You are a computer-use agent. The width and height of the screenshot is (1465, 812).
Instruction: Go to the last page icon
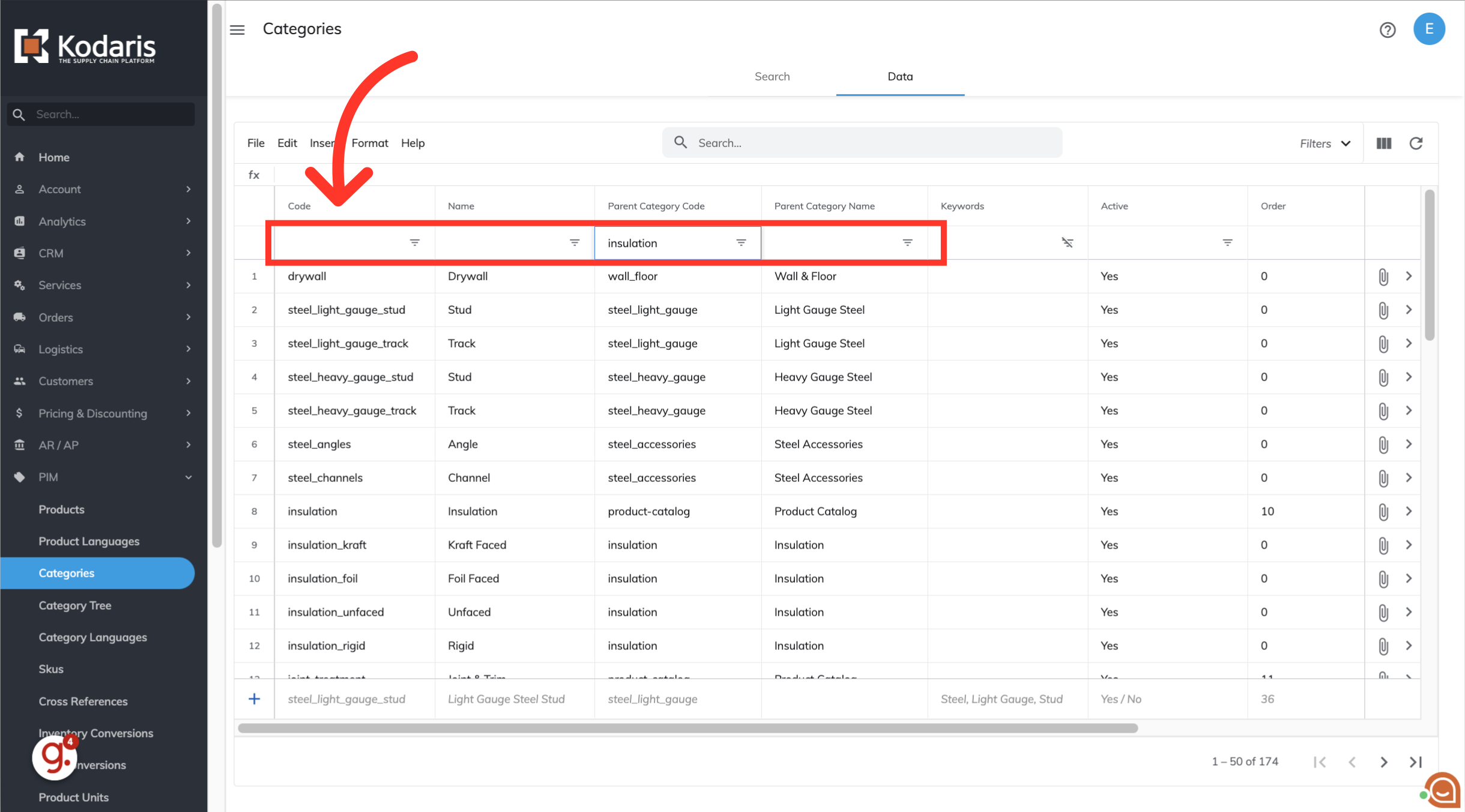pyautogui.click(x=1416, y=762)
